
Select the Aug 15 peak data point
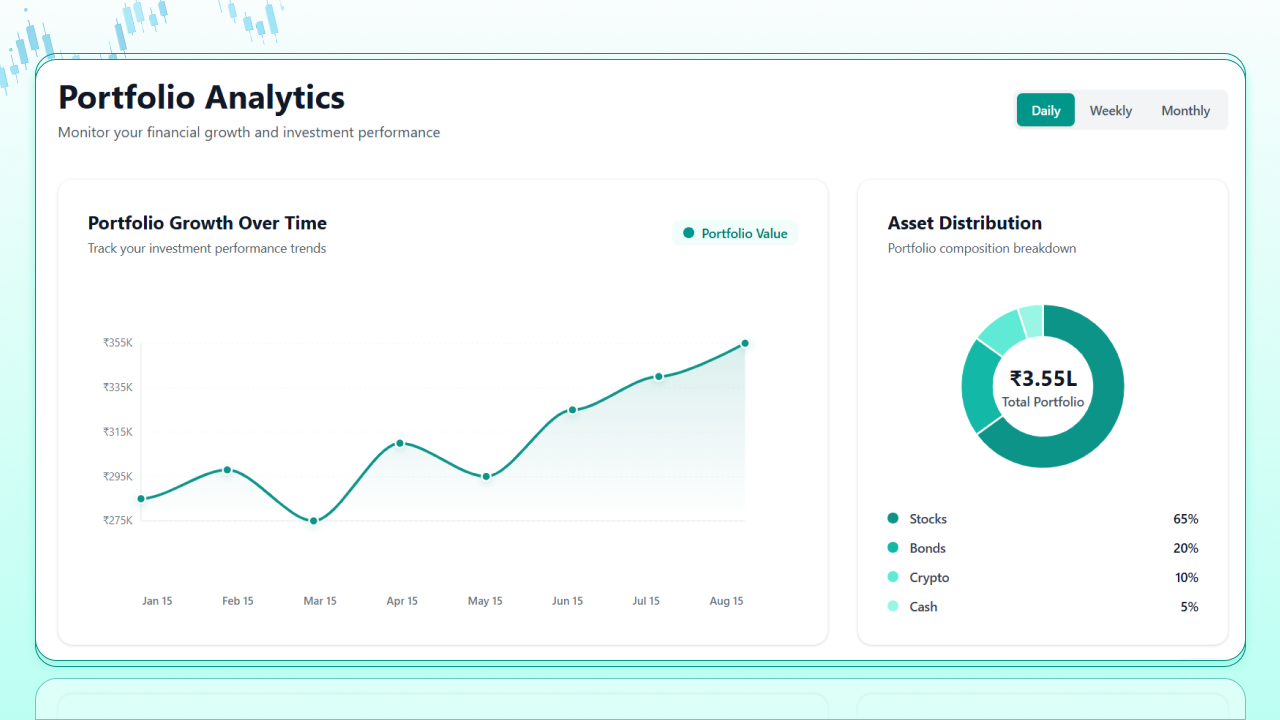(x=745, y=343)
